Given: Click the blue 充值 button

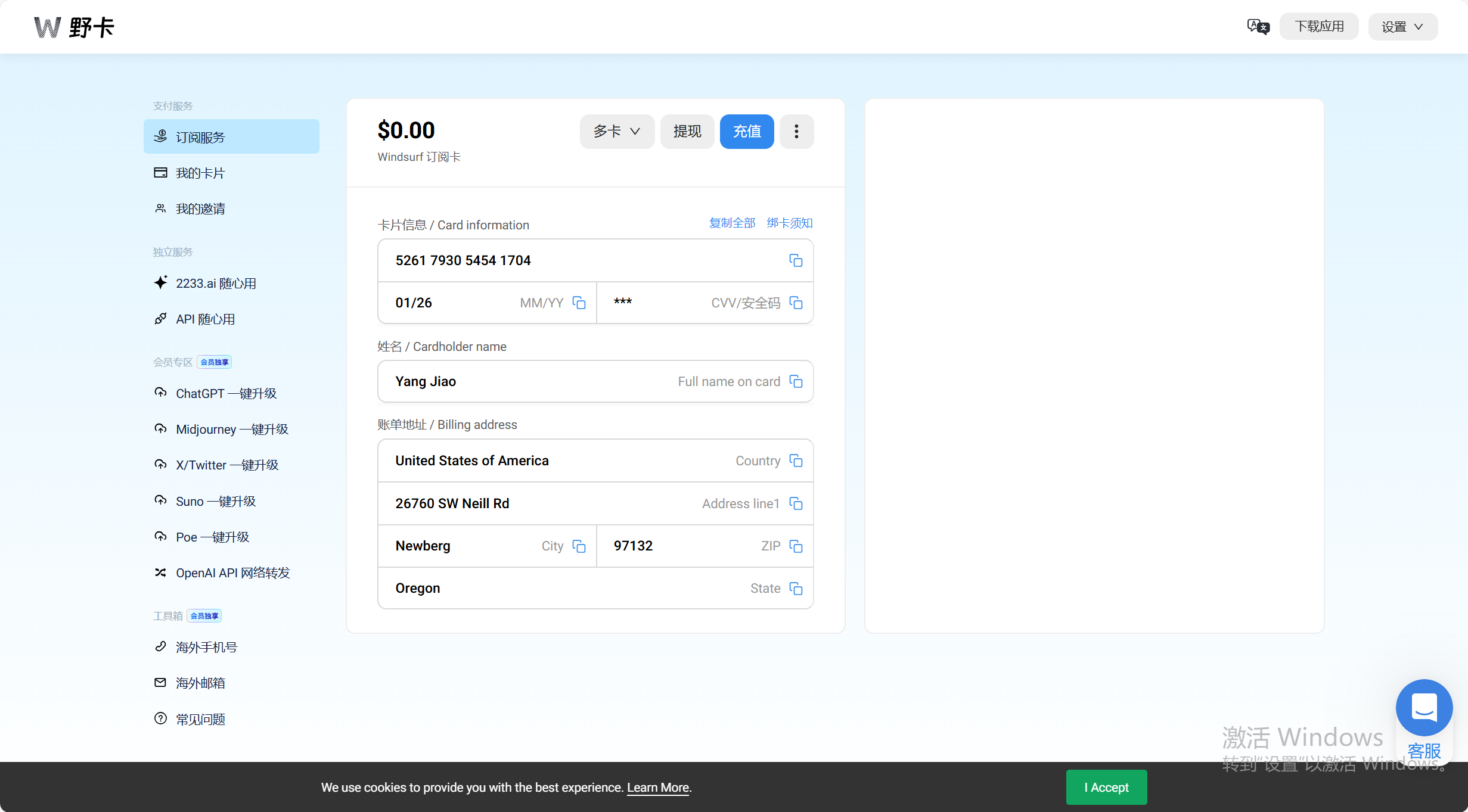Looking at the screenshot, I should pyautogui.click(x=746, y=131).
